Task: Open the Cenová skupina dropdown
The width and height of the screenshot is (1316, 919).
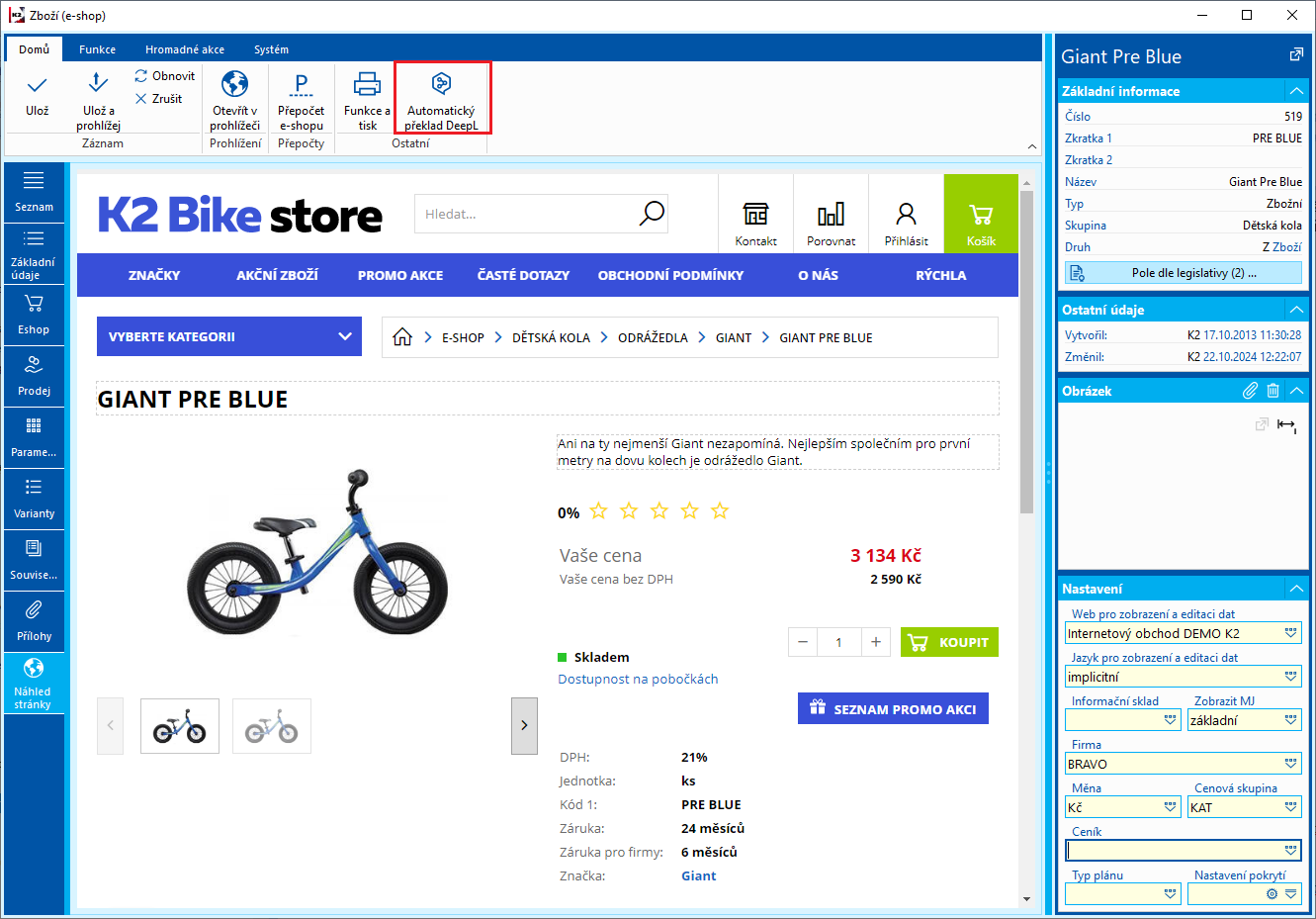Action: [x=1291, y=807]
